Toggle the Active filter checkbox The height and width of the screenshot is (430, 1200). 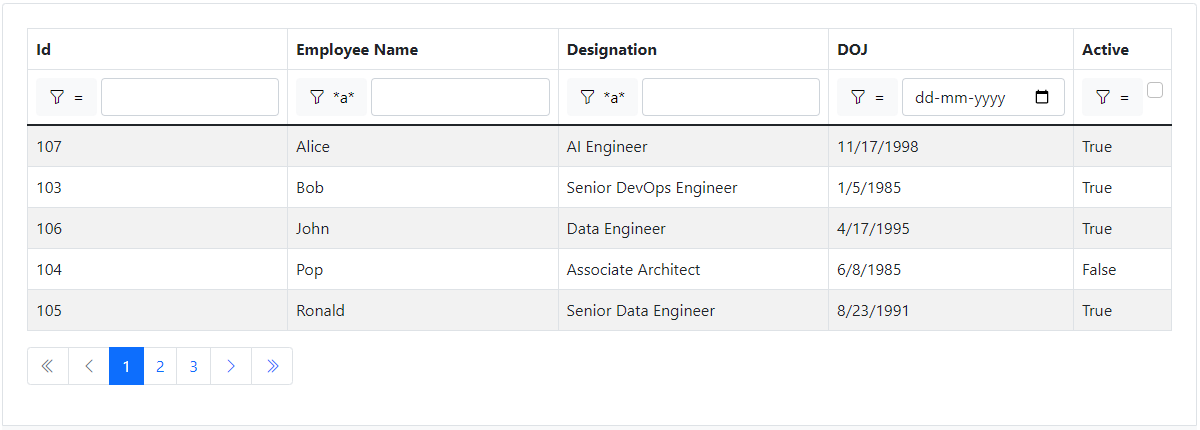[1155, 90]
